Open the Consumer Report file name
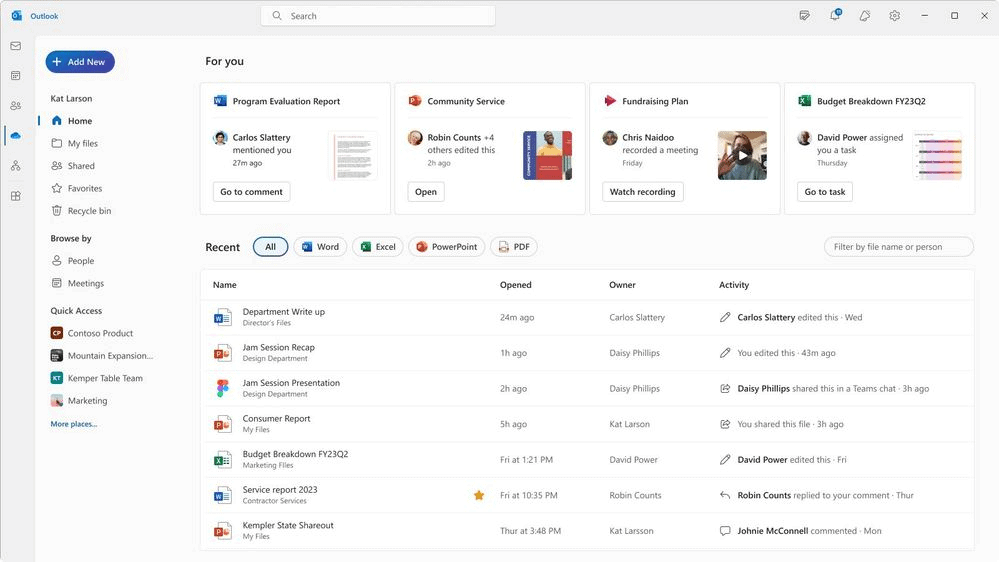The height and width of the screenshot is (562, 999). (x=277, y=419)
